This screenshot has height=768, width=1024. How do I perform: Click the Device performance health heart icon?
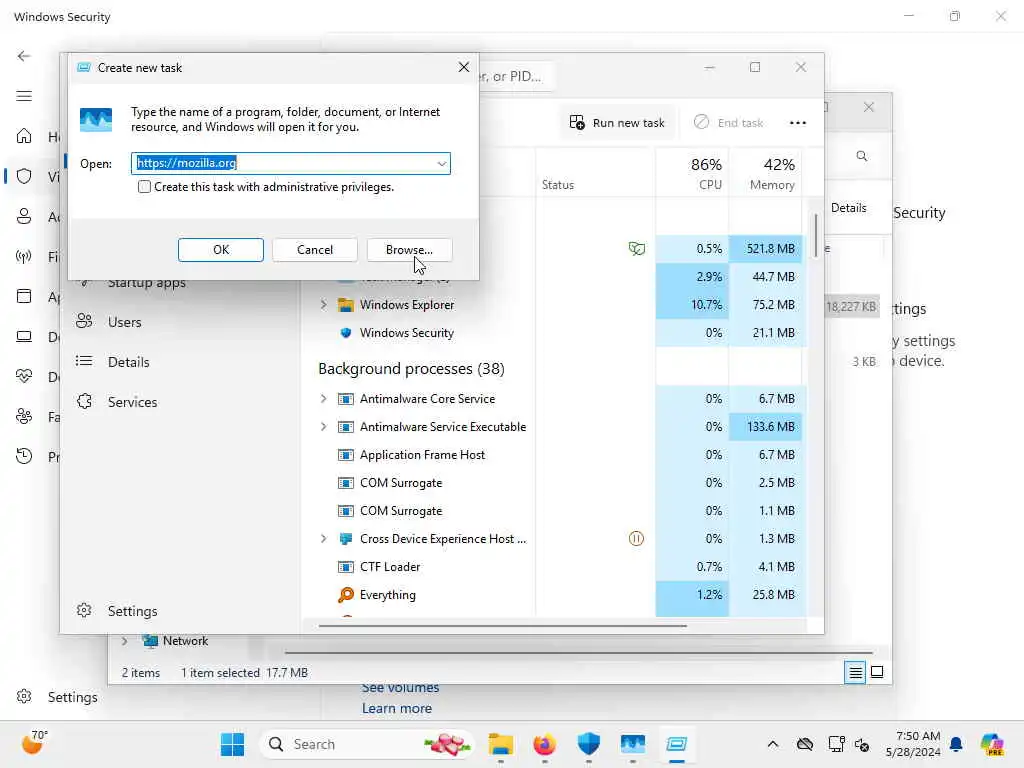click(24, 376)
